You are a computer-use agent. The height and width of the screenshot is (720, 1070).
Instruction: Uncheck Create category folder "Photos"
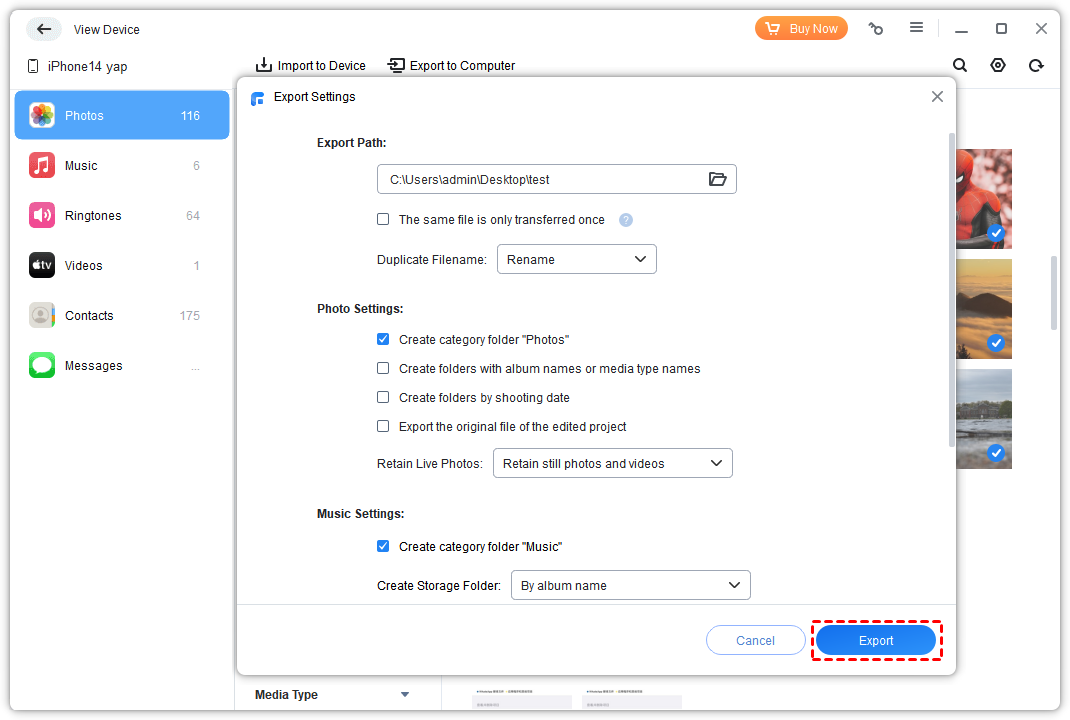pos(383,340)
